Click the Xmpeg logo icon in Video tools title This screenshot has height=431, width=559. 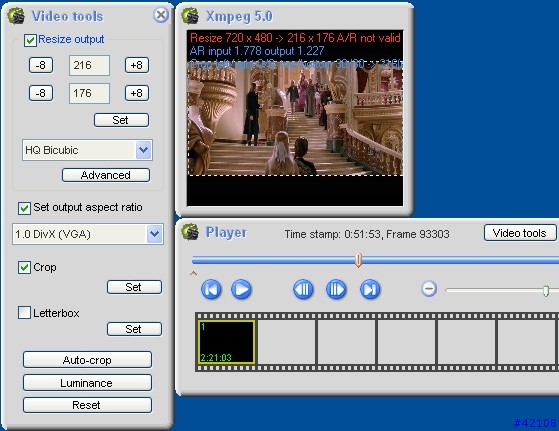[16, 16]
